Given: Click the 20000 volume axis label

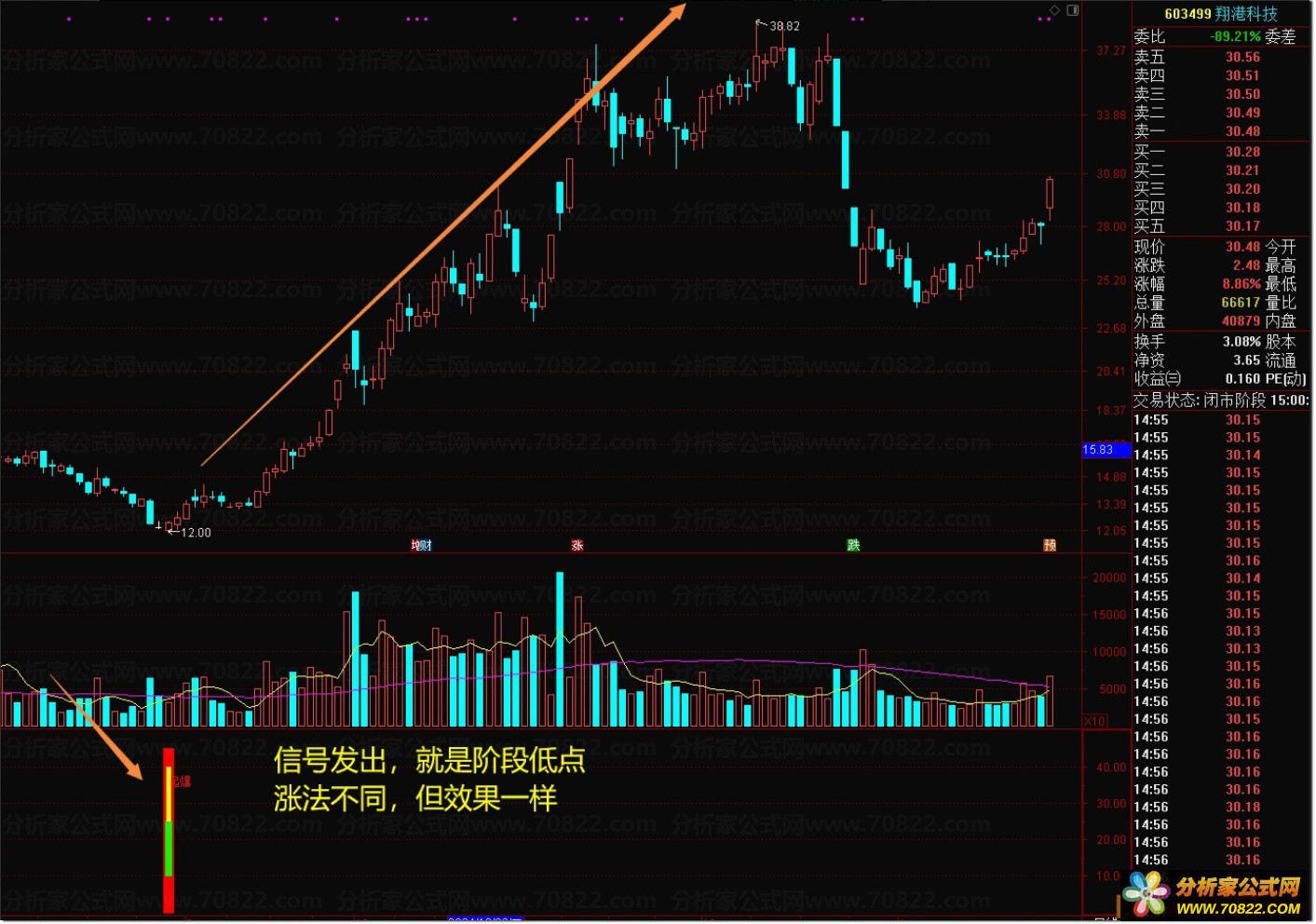Looking at the screenshot, I should pos(1109,578).
